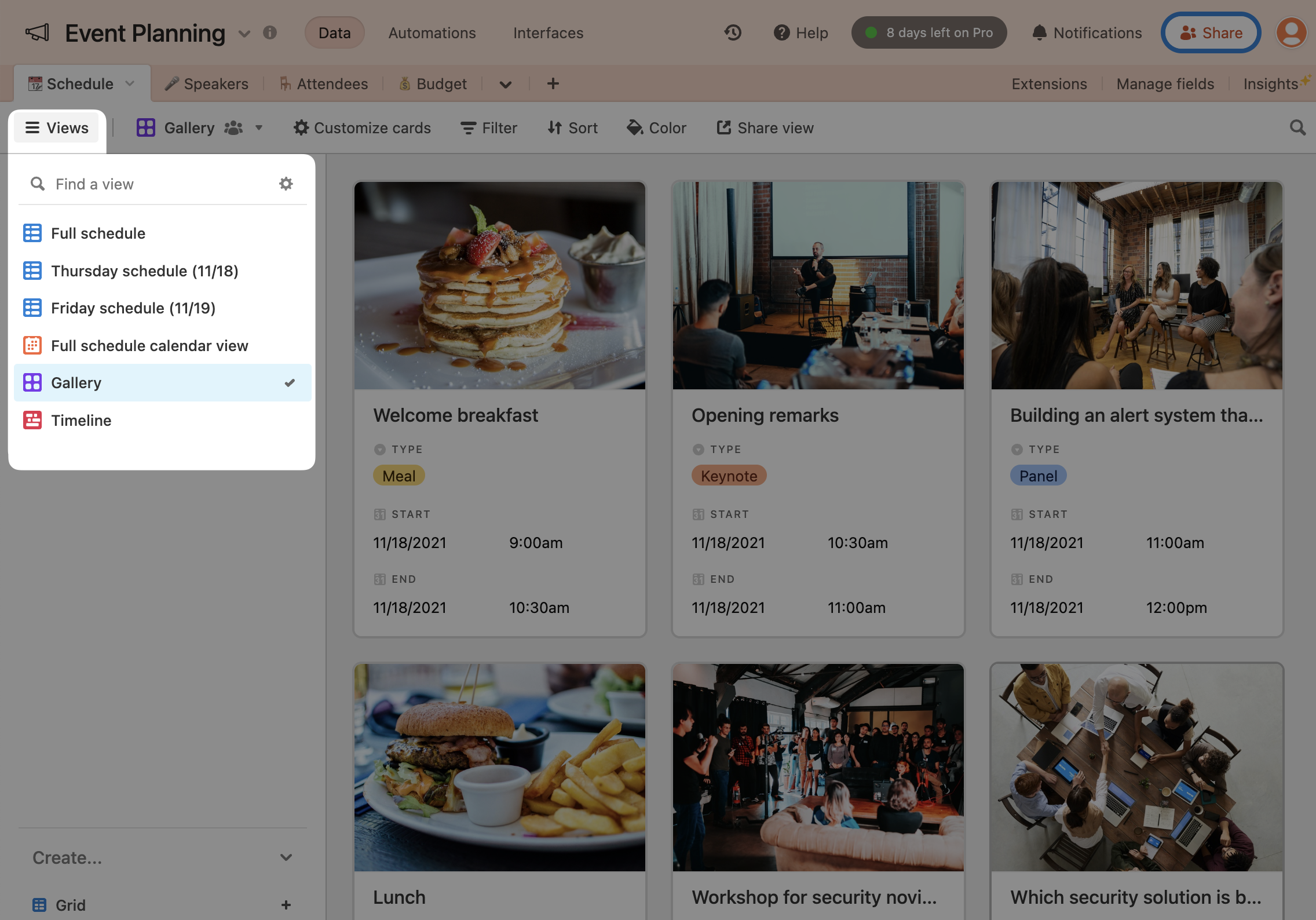Click the Share button
This screenshot has width=1316, height=920.
click(x=1211, y=32)
